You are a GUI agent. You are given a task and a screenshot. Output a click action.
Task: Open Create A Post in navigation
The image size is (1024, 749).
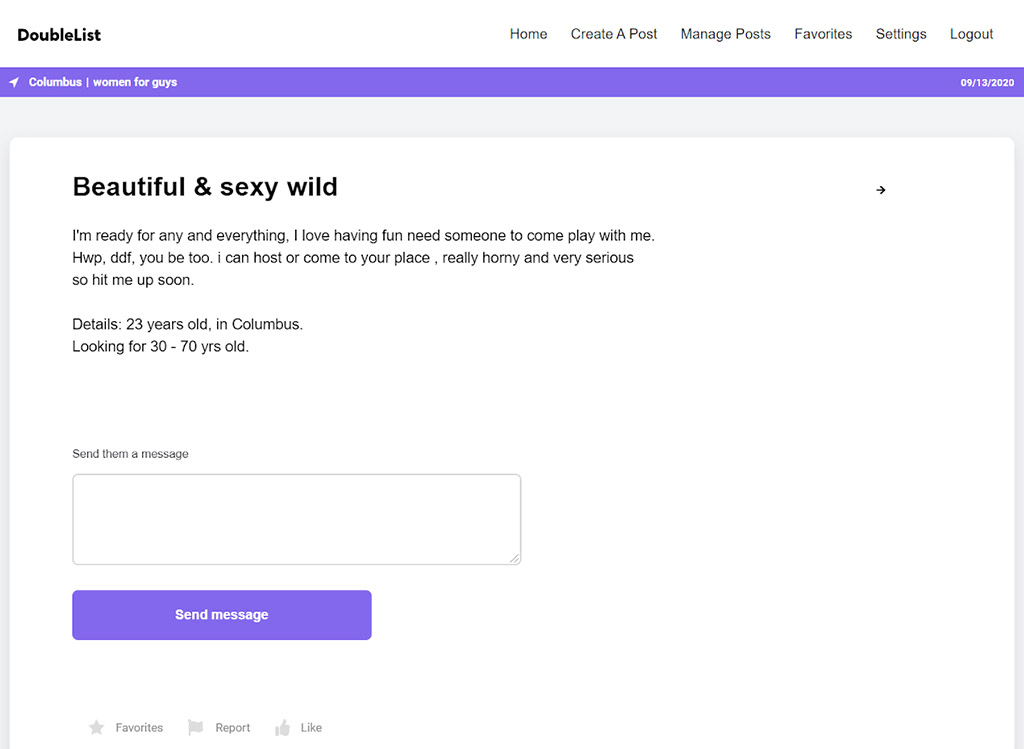[x=614, y=34]
